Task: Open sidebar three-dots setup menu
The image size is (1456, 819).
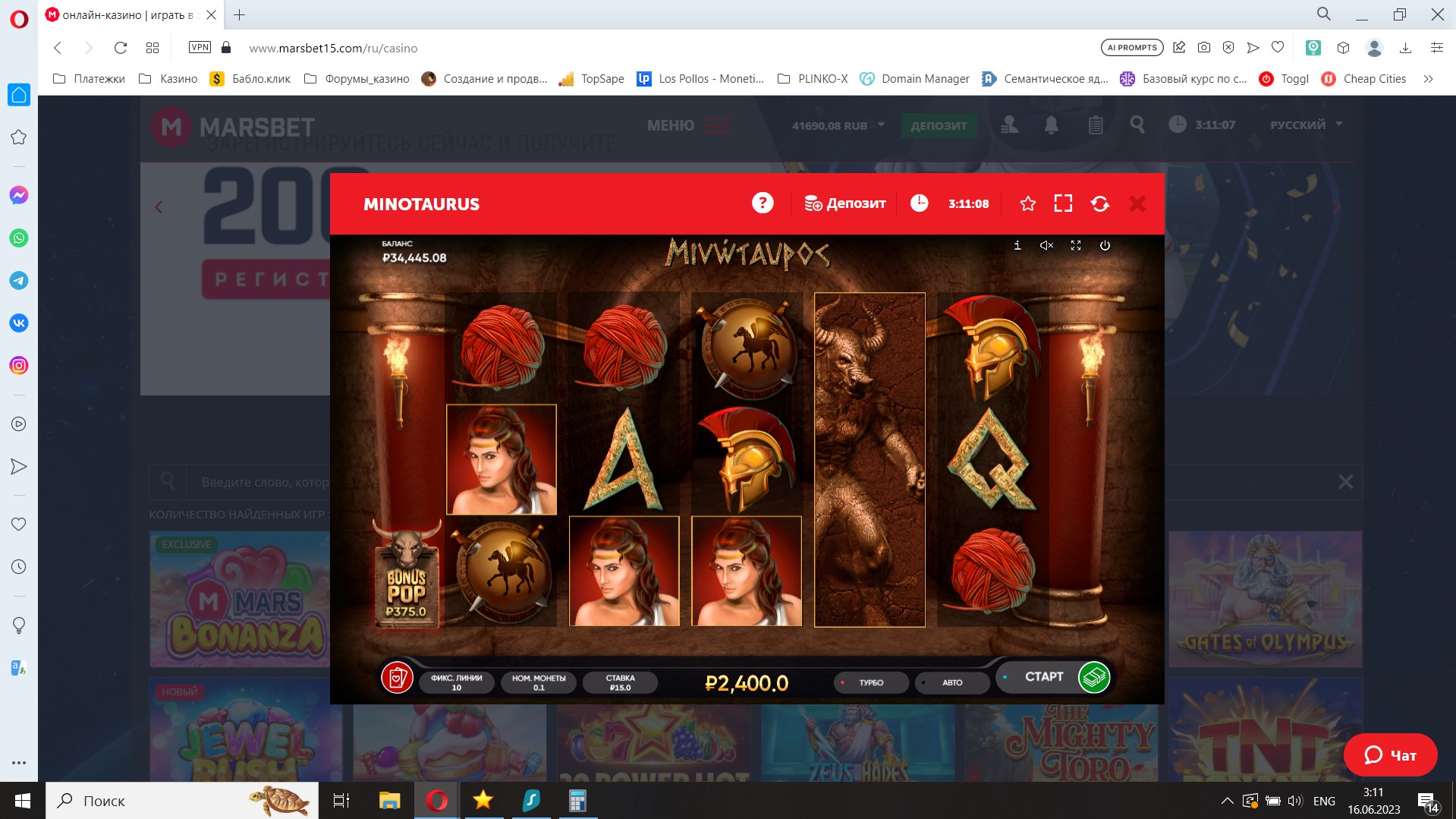Action: click(19, 762)
